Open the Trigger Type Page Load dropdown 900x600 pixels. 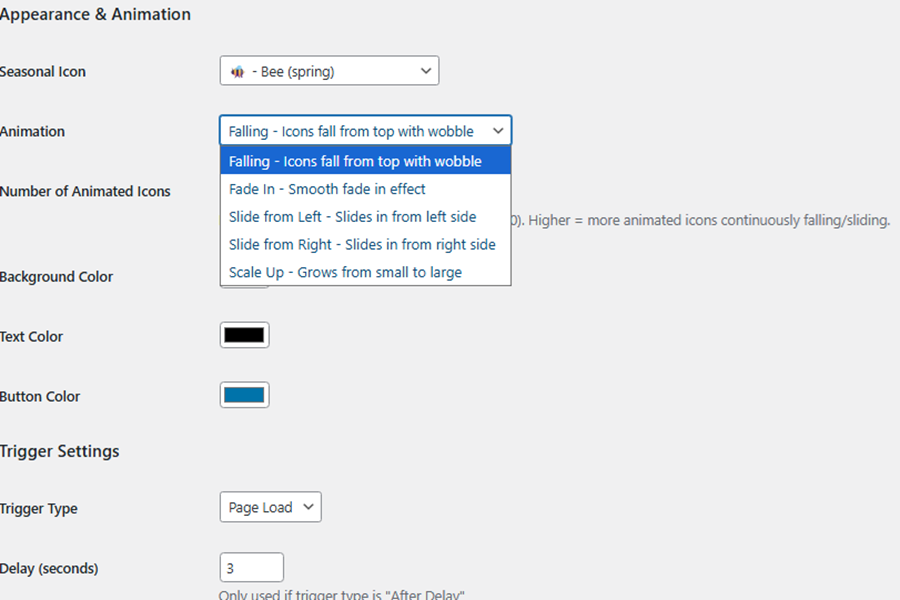point(270,507)
